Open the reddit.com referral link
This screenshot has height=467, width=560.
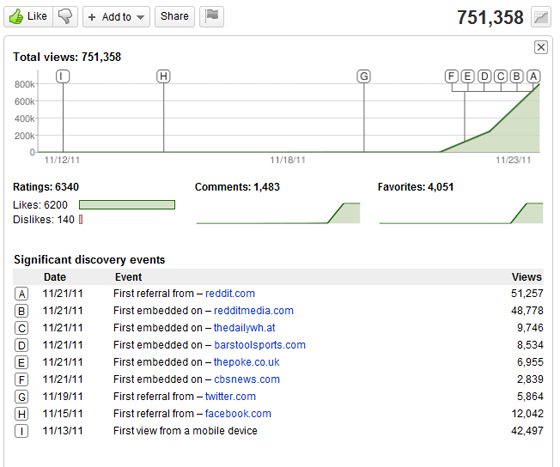coord(230,293)
